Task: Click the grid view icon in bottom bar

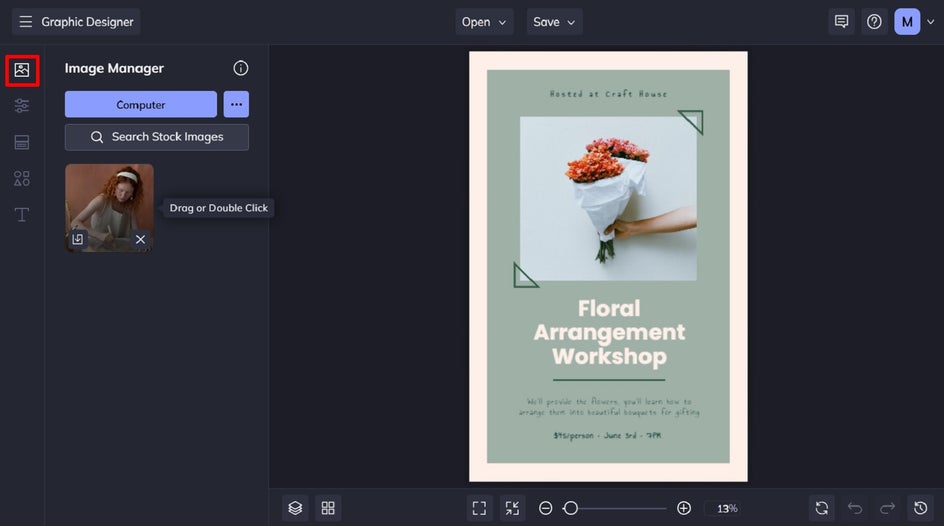Action: pyautogui.click(x=328, y=508)
